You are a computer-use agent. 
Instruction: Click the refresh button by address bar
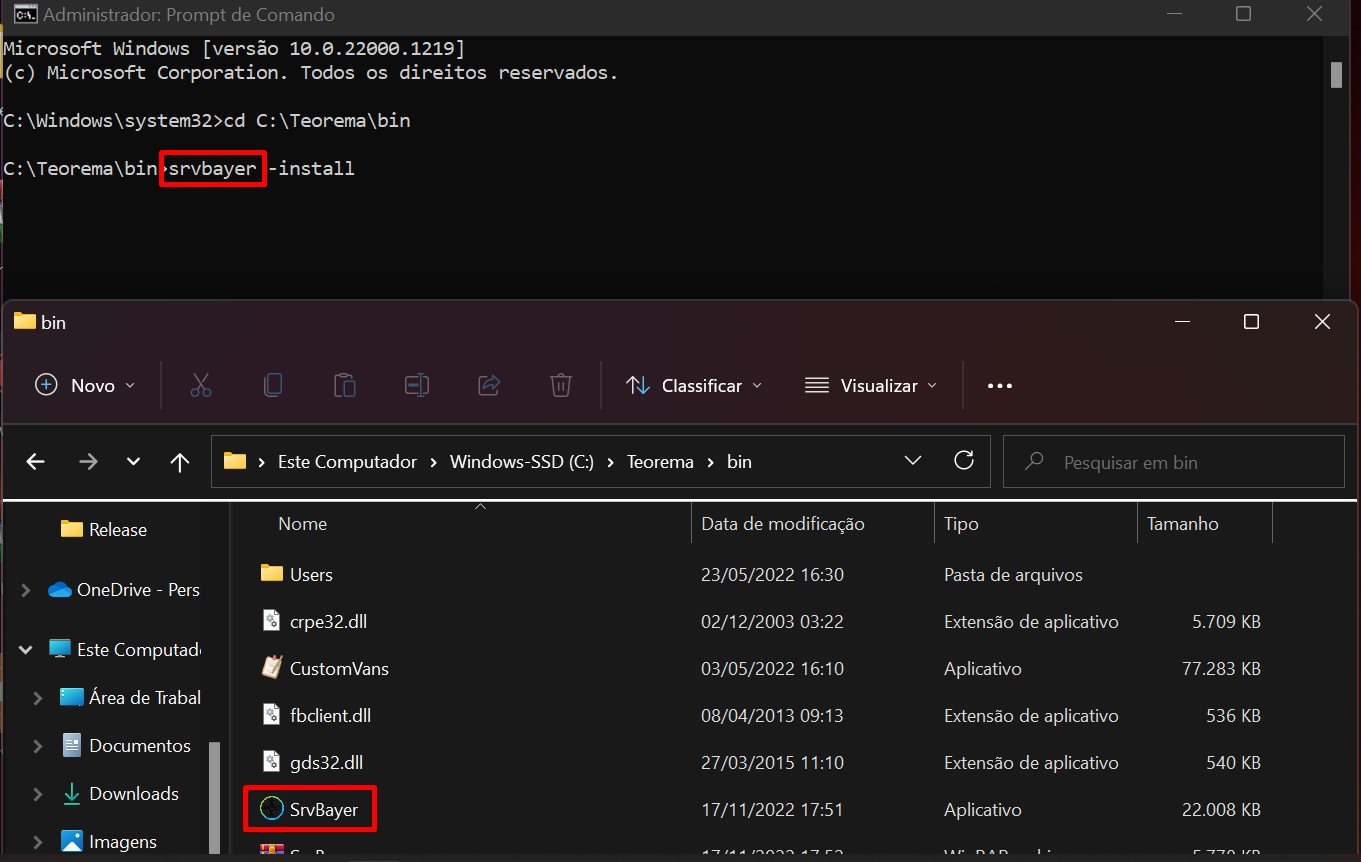point(964,461)
